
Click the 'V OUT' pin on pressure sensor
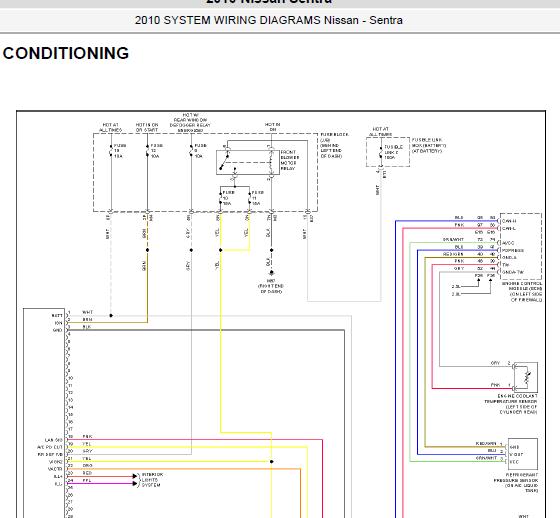516,454
